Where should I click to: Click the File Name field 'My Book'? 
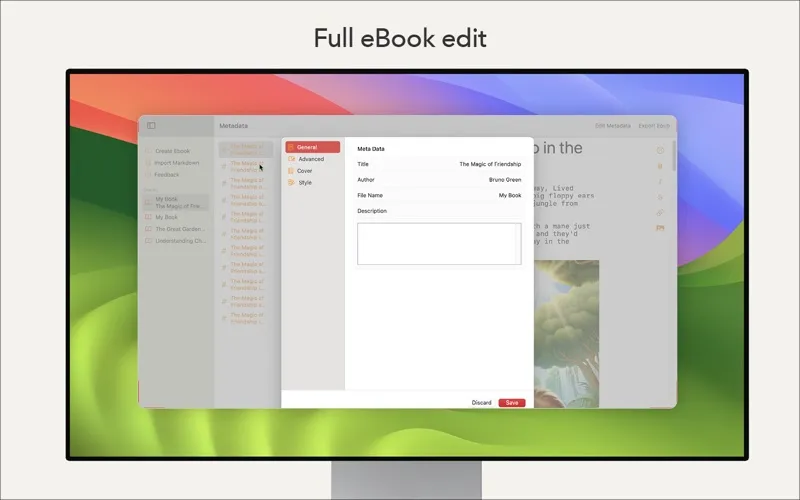click(x=510, y=195)
